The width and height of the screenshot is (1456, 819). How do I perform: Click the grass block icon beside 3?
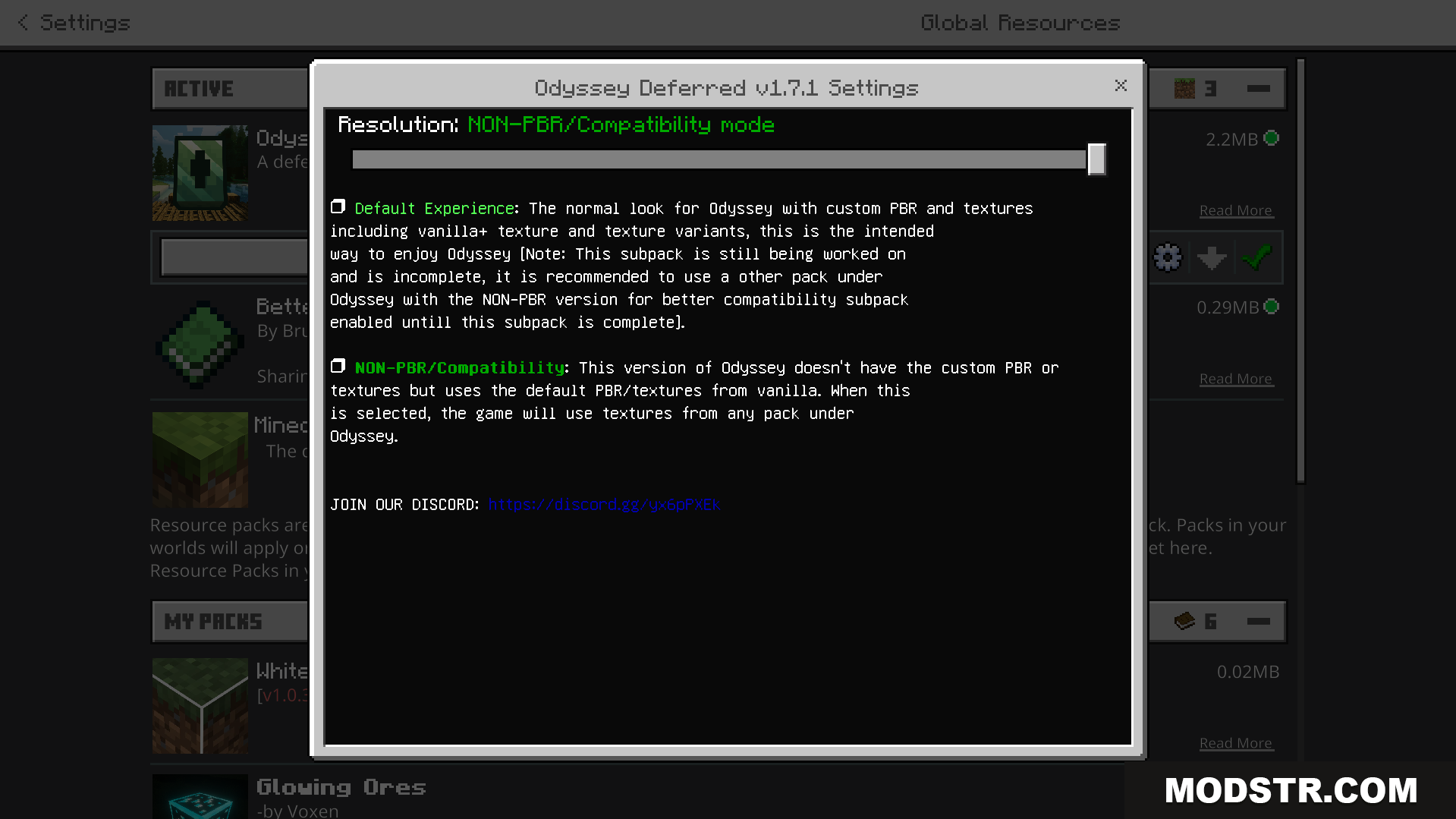[1184, 89]
